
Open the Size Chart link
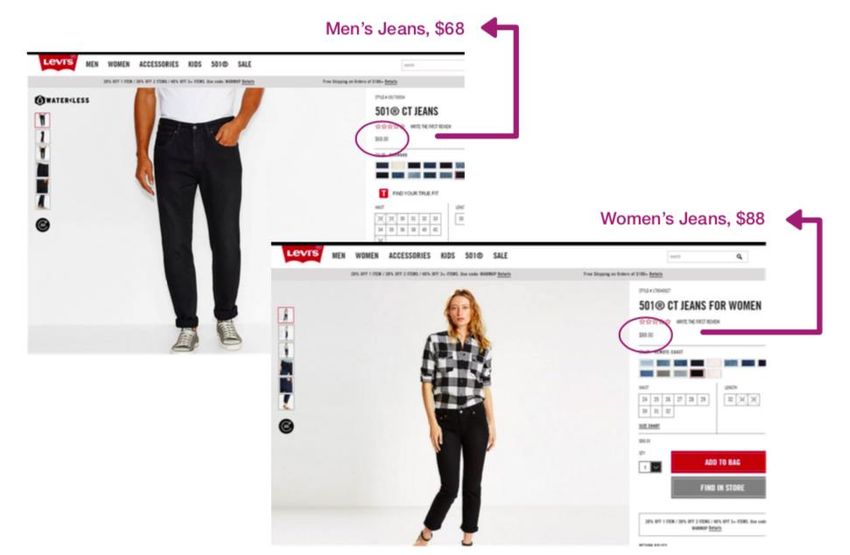tap(649, 427)
